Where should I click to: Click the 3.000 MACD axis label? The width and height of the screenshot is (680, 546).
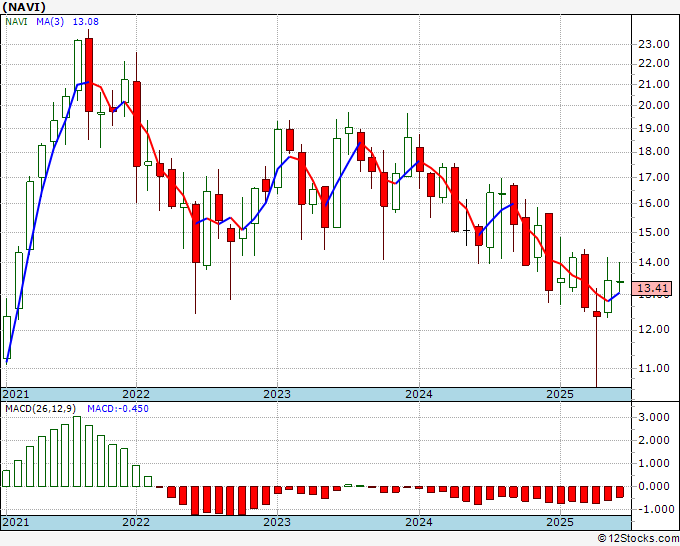point(654,418)
